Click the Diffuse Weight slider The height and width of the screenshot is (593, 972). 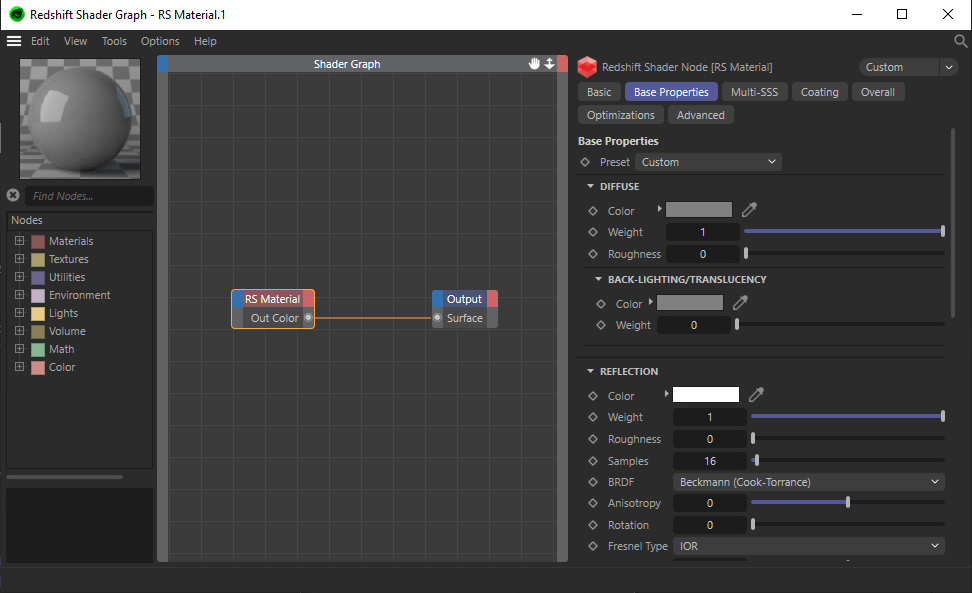tap(844, 231)
